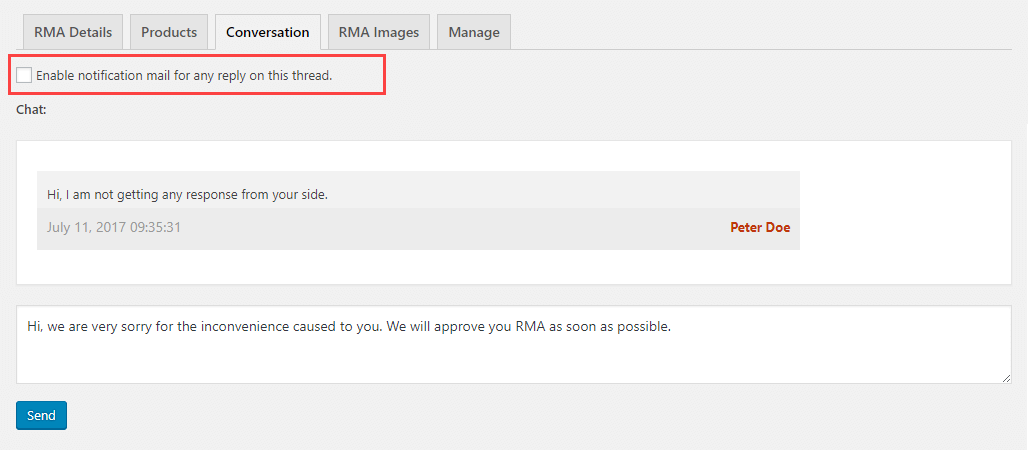This screenshot has width=1028, height=450.
Task: Open the Manage tab
Action: [x=474, y=32]
